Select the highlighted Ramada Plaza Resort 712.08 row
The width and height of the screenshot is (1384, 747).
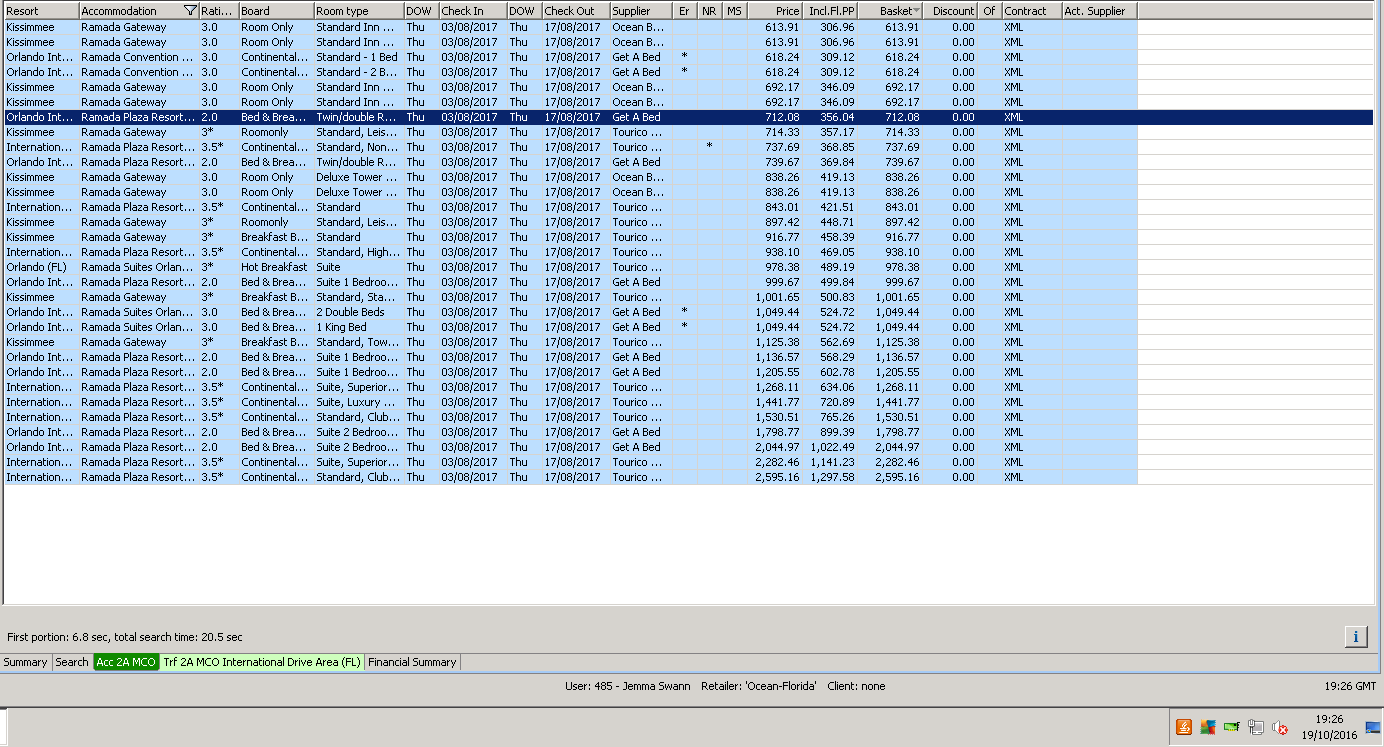tap(688, 117)
